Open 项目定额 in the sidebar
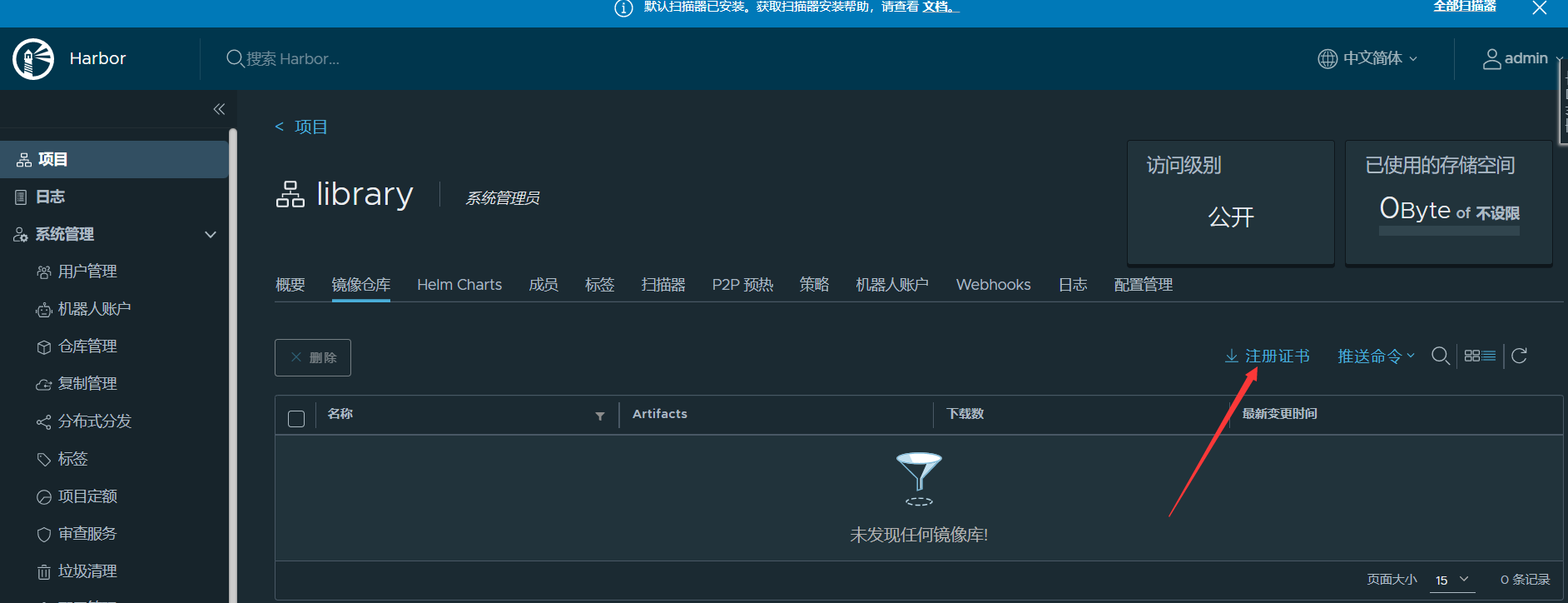Image resolution: width=1568 pixels, height=603 pixels. (87, 496)
